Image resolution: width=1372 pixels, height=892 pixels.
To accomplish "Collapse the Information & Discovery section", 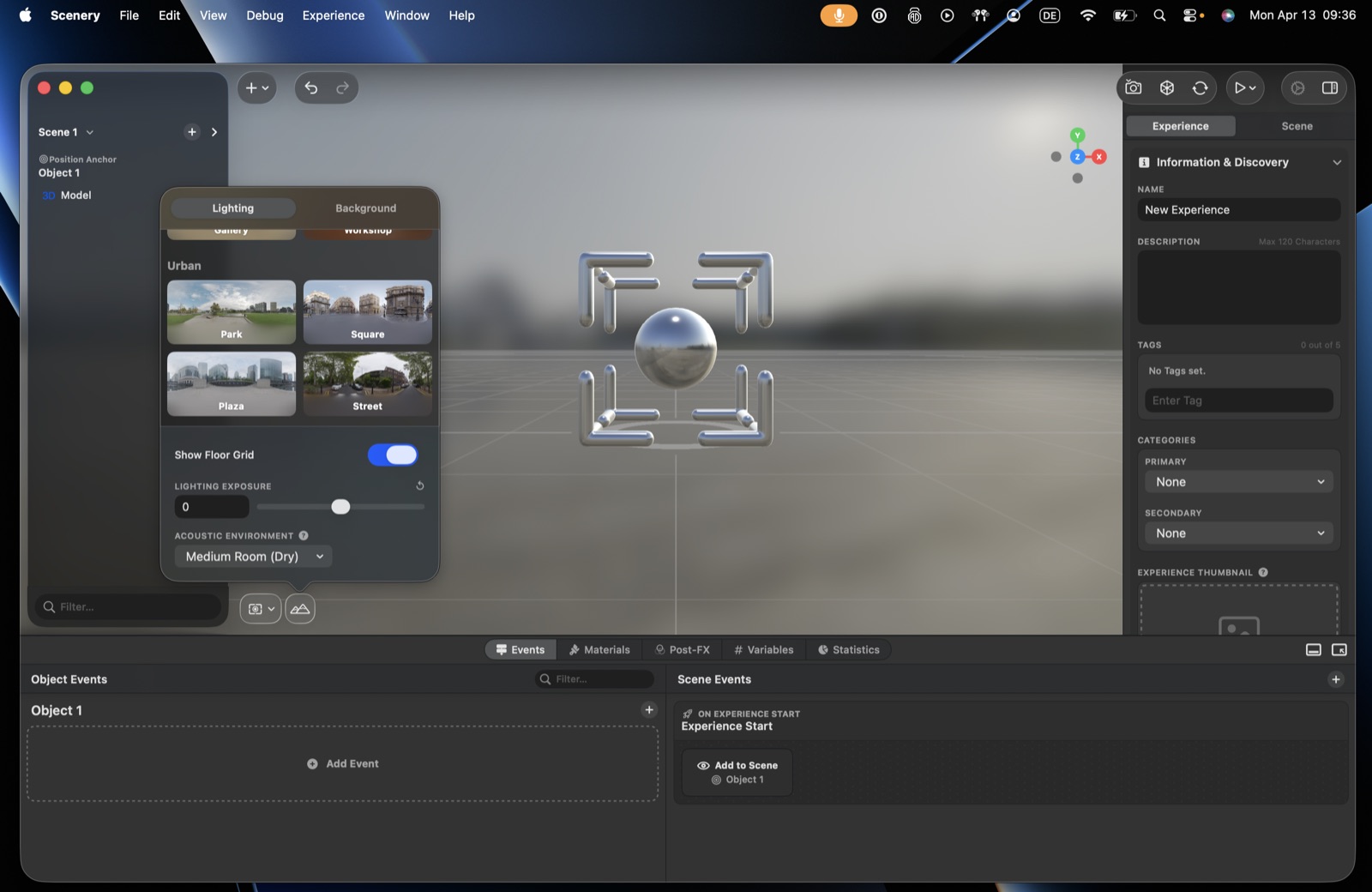I will click(x=1337, y=162).
